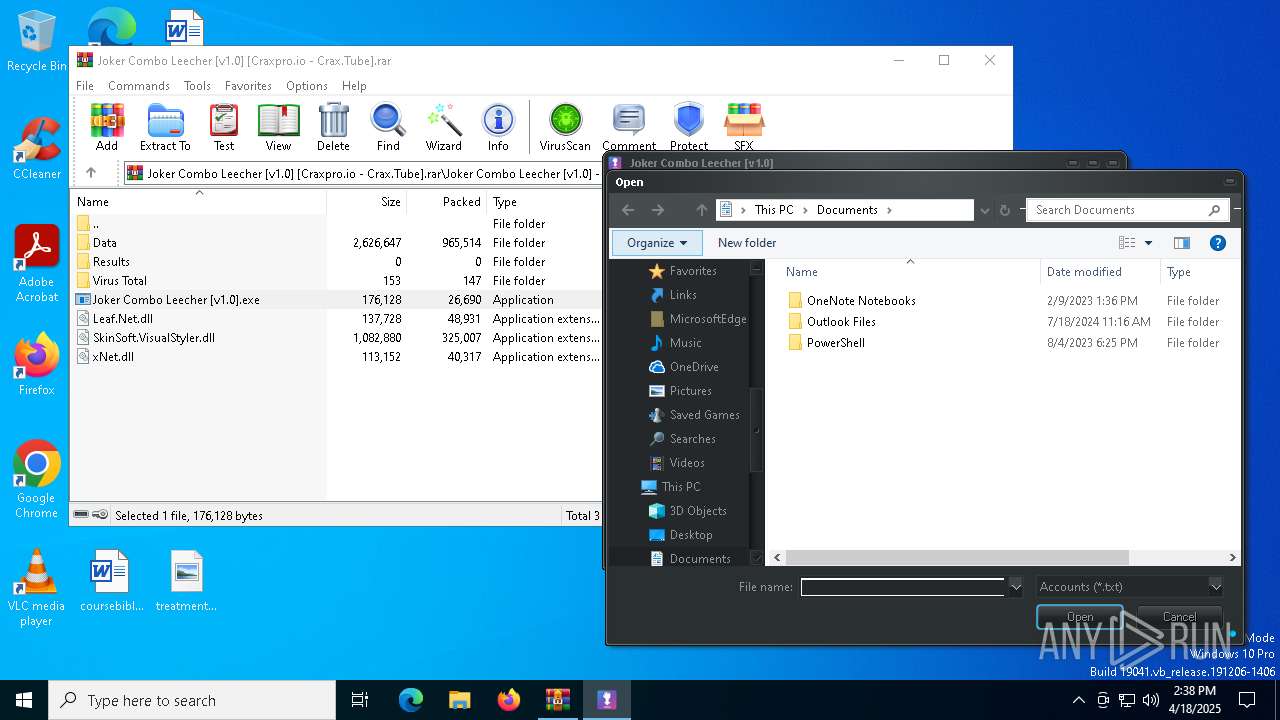
Task: Open the Find magnifier tool
Action: click(388, 127)
